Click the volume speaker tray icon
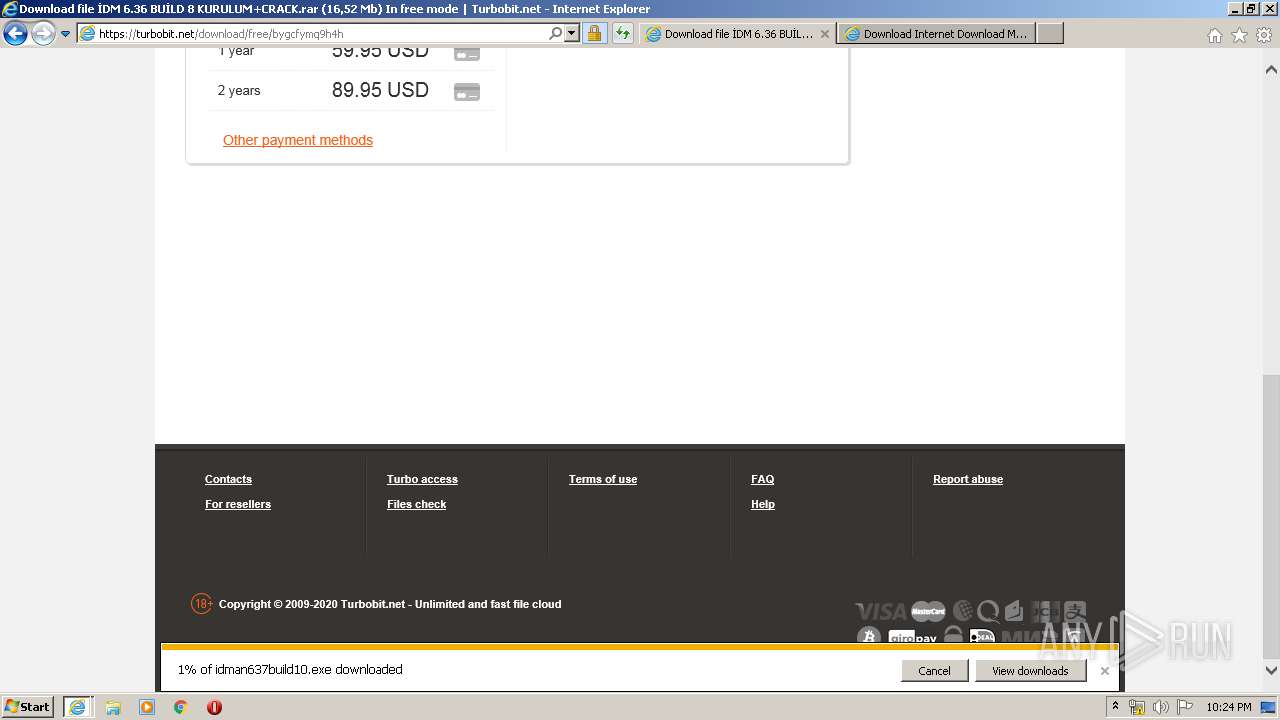Viewport: 1280px width, 720px height. 1160,707
